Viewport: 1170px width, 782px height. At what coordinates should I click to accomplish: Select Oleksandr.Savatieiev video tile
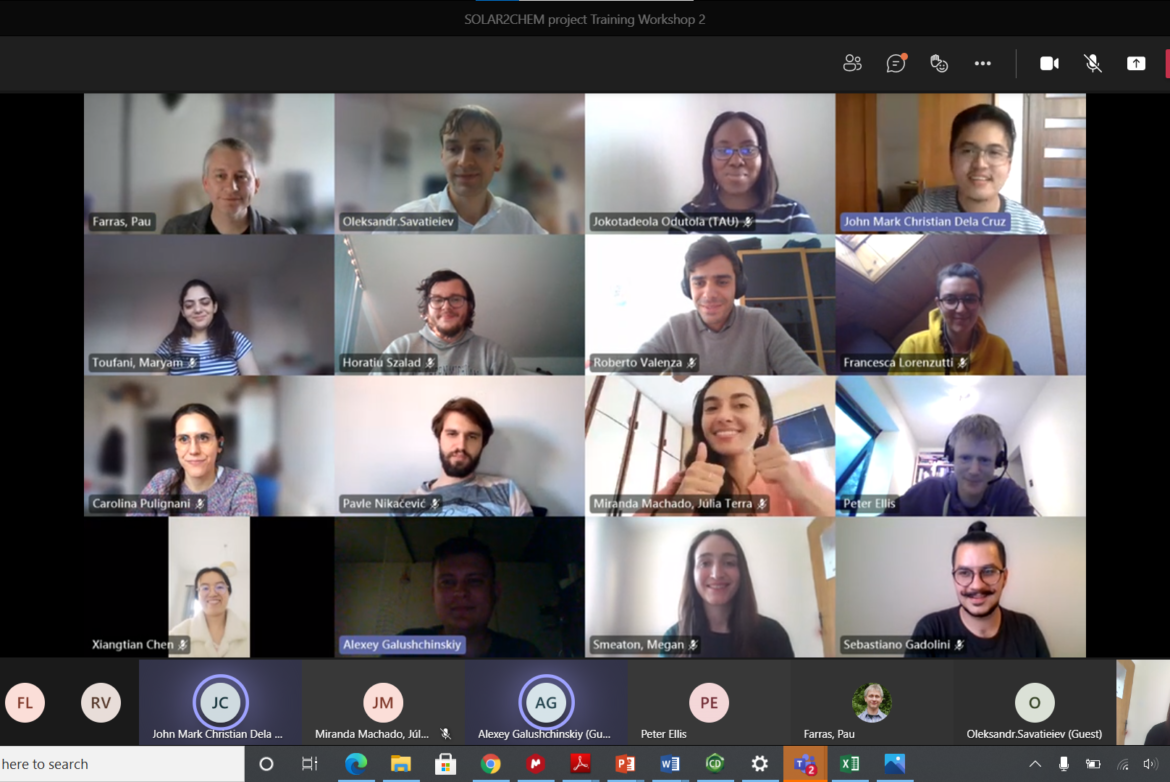pos(460,163)
